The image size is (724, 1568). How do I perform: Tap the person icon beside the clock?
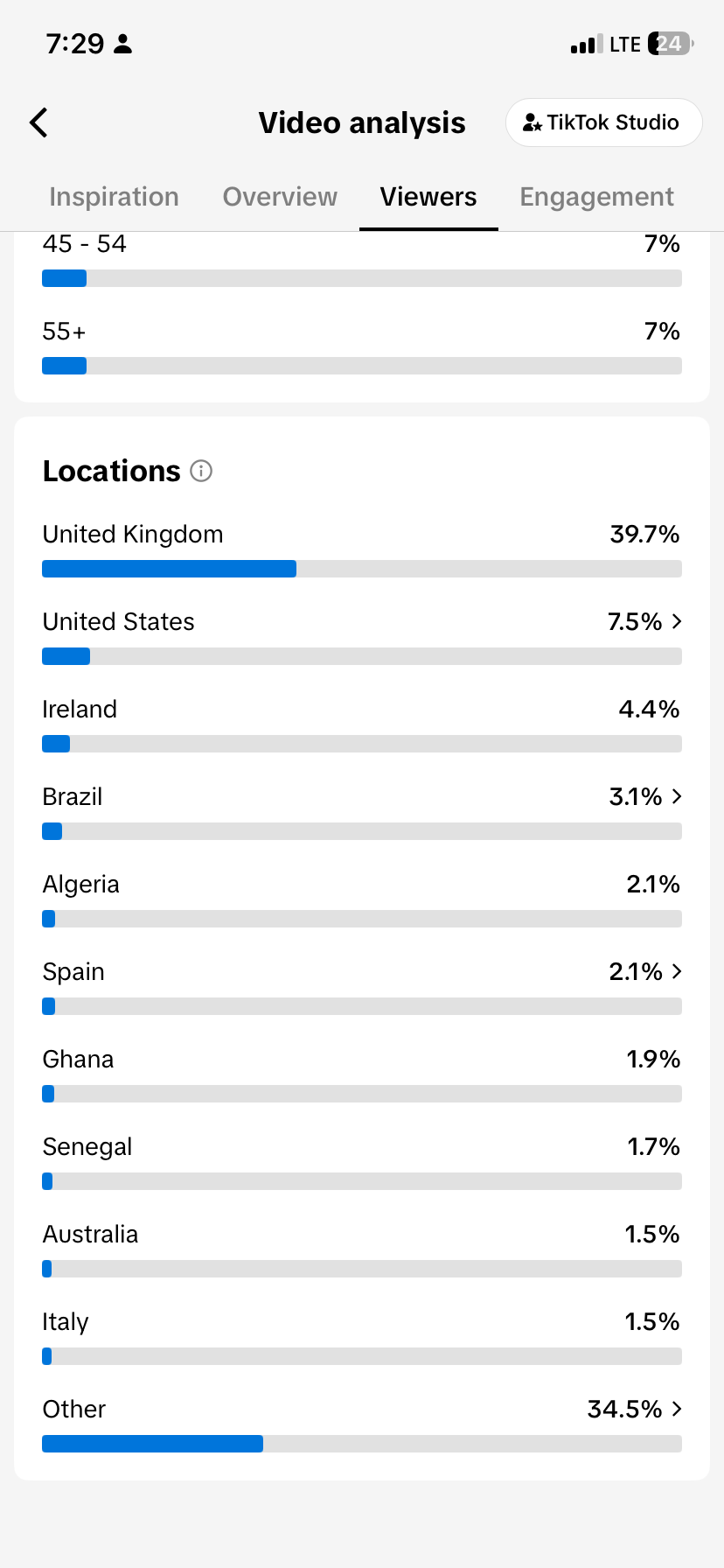click(x=123, y=44)
